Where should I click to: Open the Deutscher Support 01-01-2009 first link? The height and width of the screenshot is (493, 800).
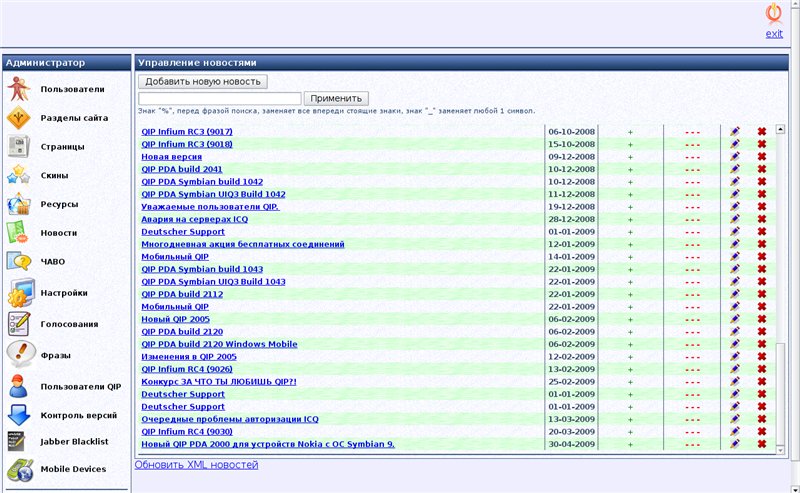pos(183,232)
